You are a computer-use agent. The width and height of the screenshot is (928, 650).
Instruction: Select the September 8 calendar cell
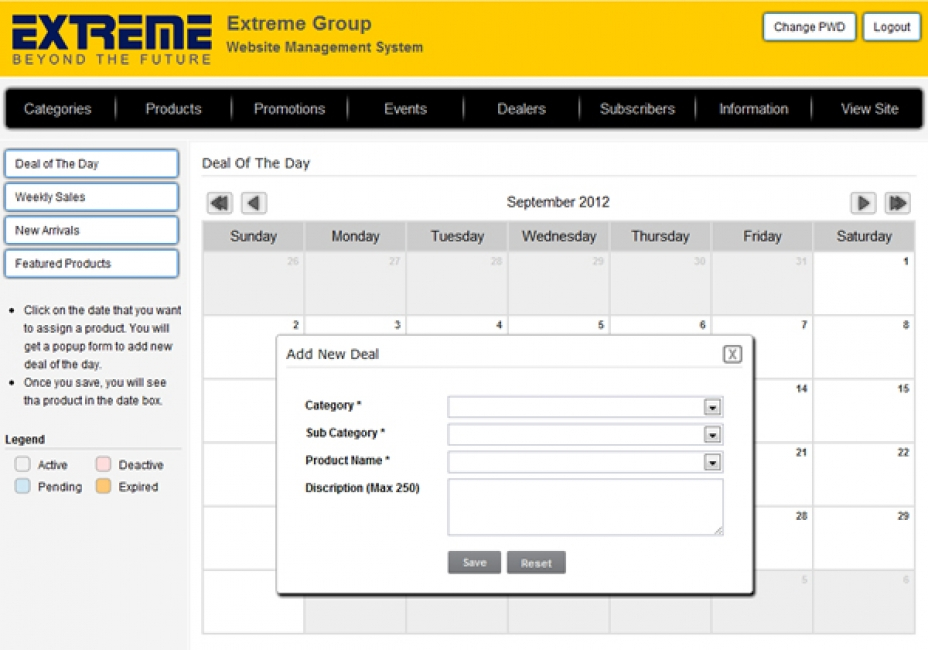pos(864,347)
